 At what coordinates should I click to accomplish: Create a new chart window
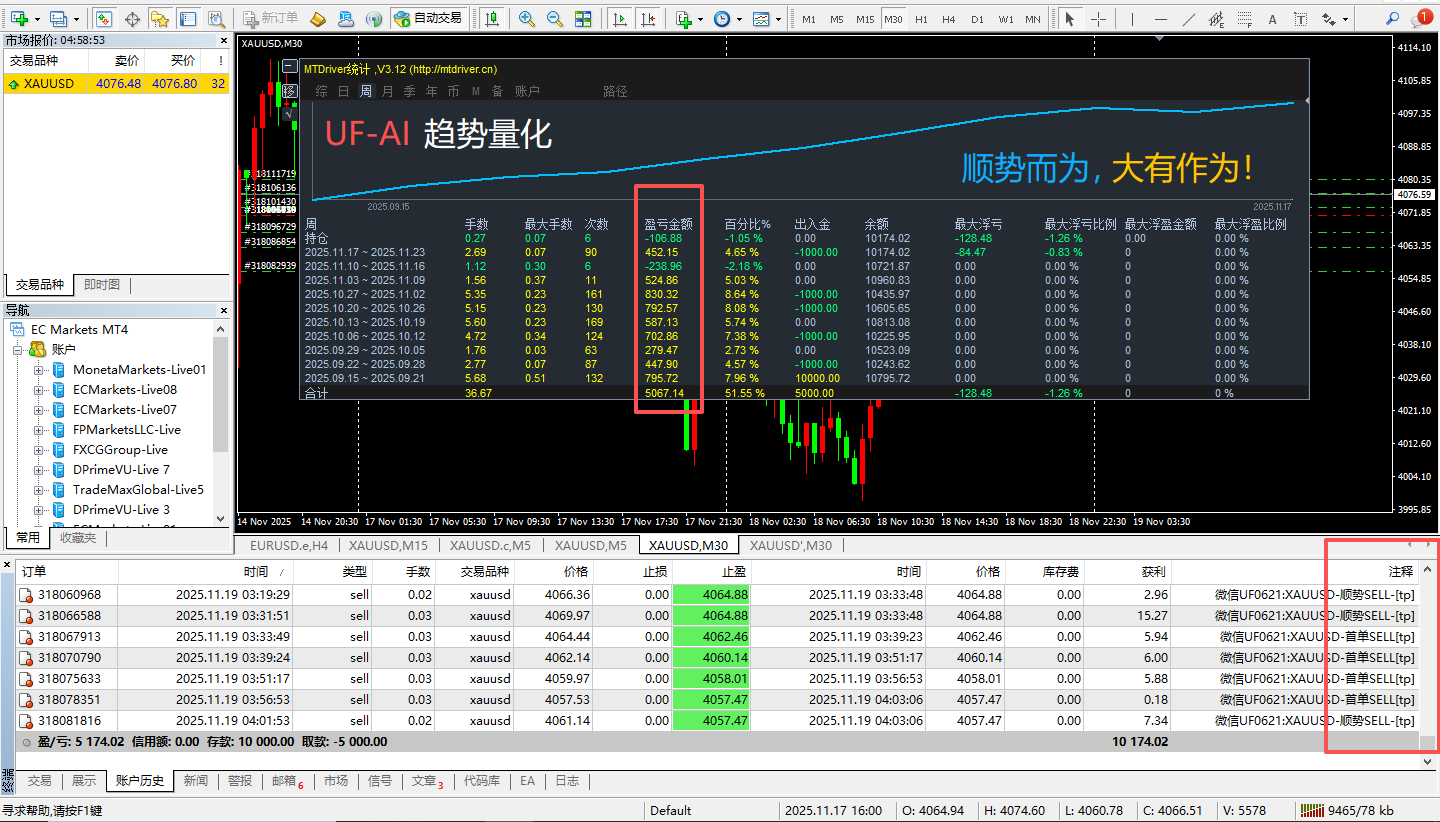click(x=20, y=18)
